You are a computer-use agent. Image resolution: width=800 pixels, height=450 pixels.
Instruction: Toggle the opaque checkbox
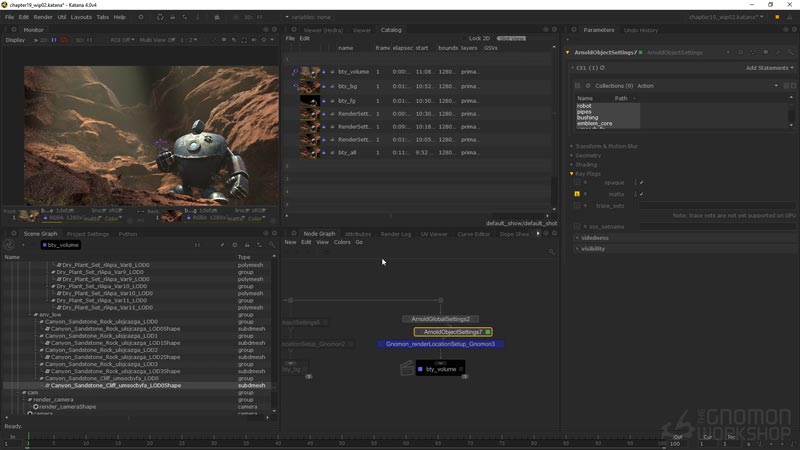(x=641, y=182)
